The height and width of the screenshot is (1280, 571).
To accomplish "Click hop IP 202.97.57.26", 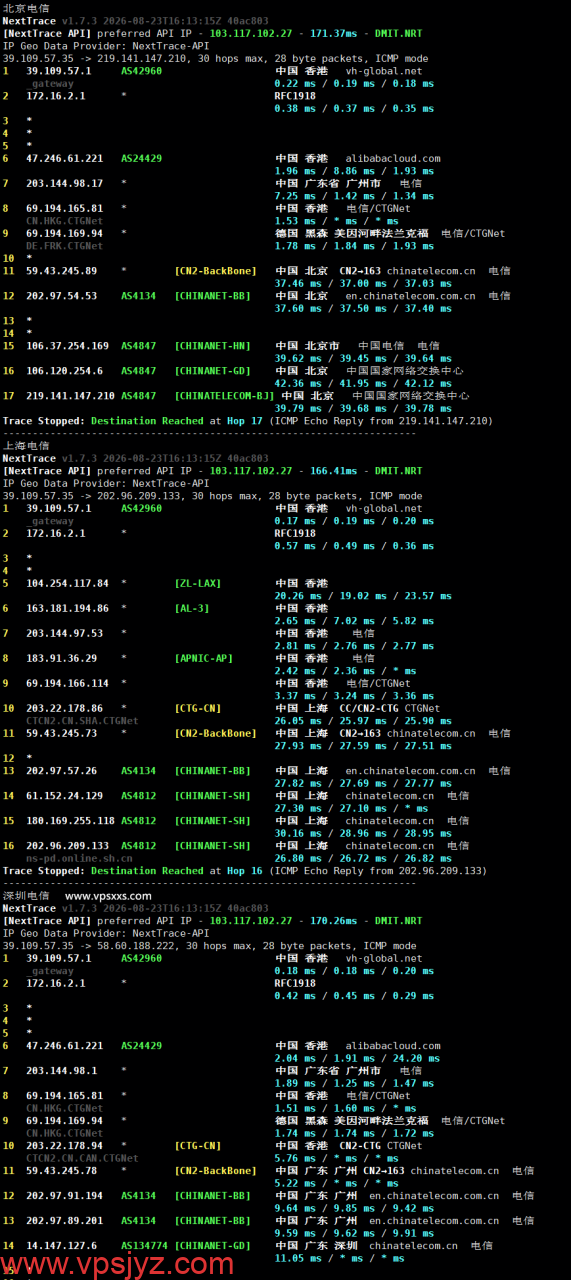I will (x=61, y=771).
